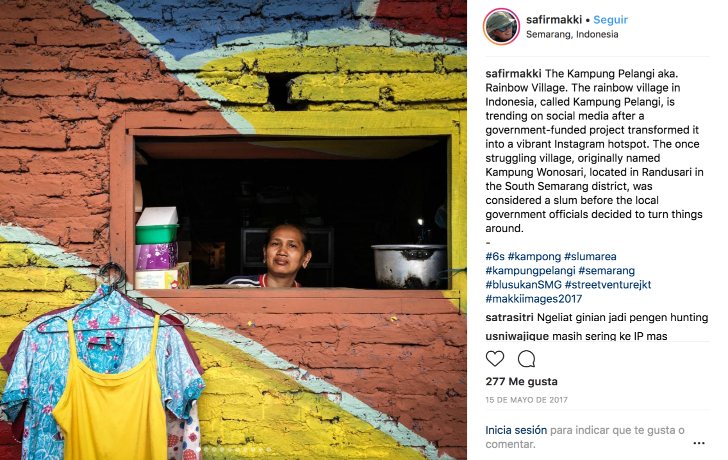Open the #makkiimages2017 hashtag
728x460 pixels.
(534, 299)
